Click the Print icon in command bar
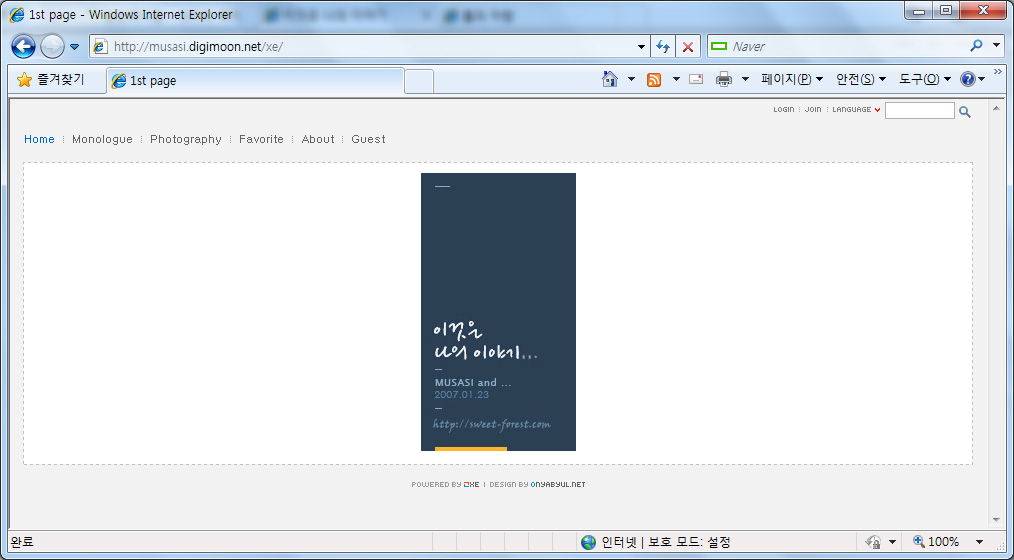 coord(724,80)
